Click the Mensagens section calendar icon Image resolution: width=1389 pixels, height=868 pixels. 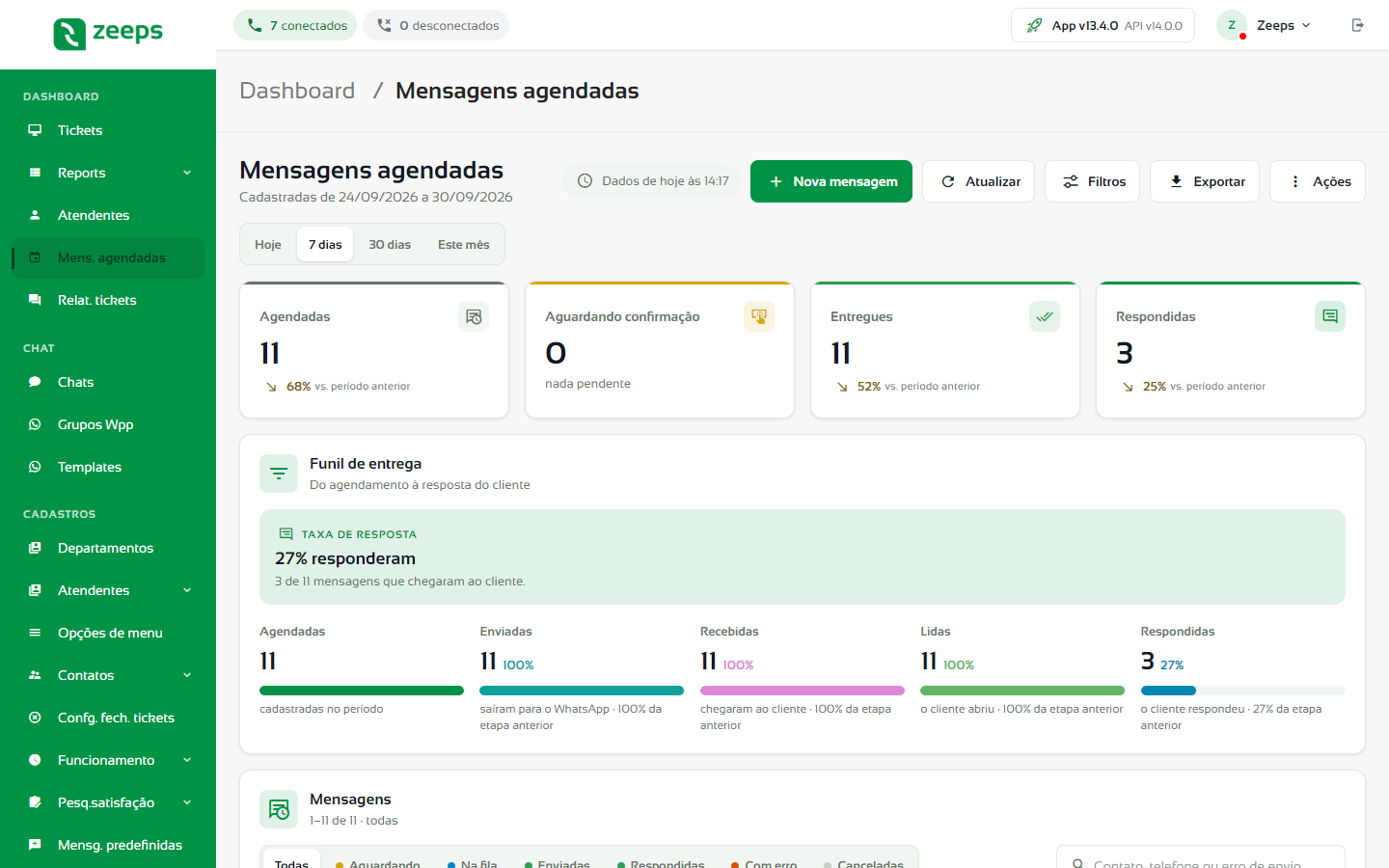pyautogui.click(x=279, y=809)
